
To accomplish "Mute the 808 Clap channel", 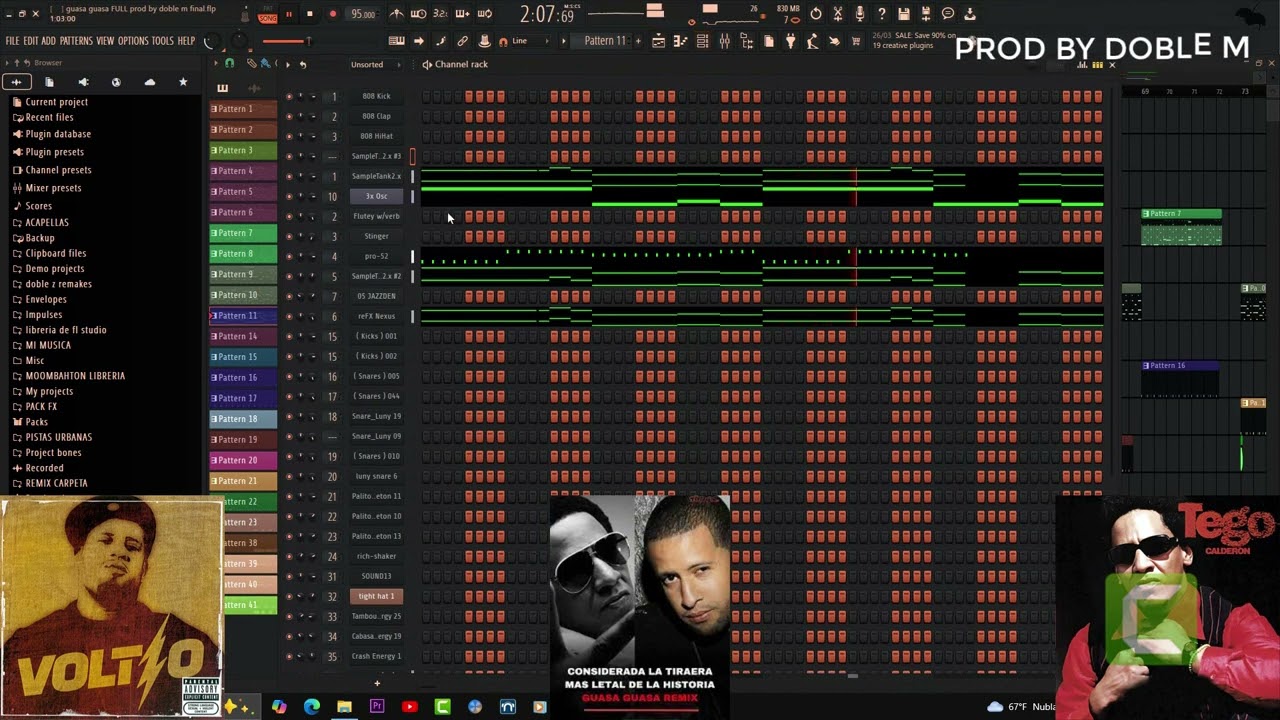I will point(289,116).
